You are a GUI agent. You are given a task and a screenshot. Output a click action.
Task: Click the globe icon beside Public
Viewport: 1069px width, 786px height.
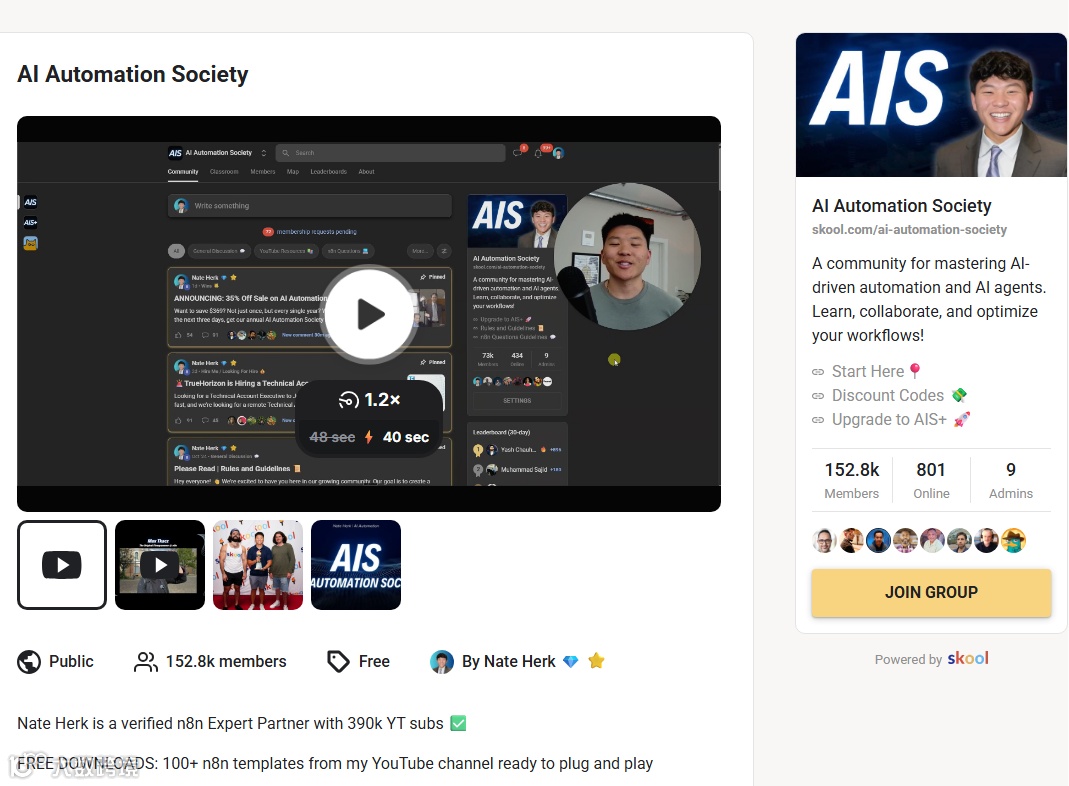point(29,661)
